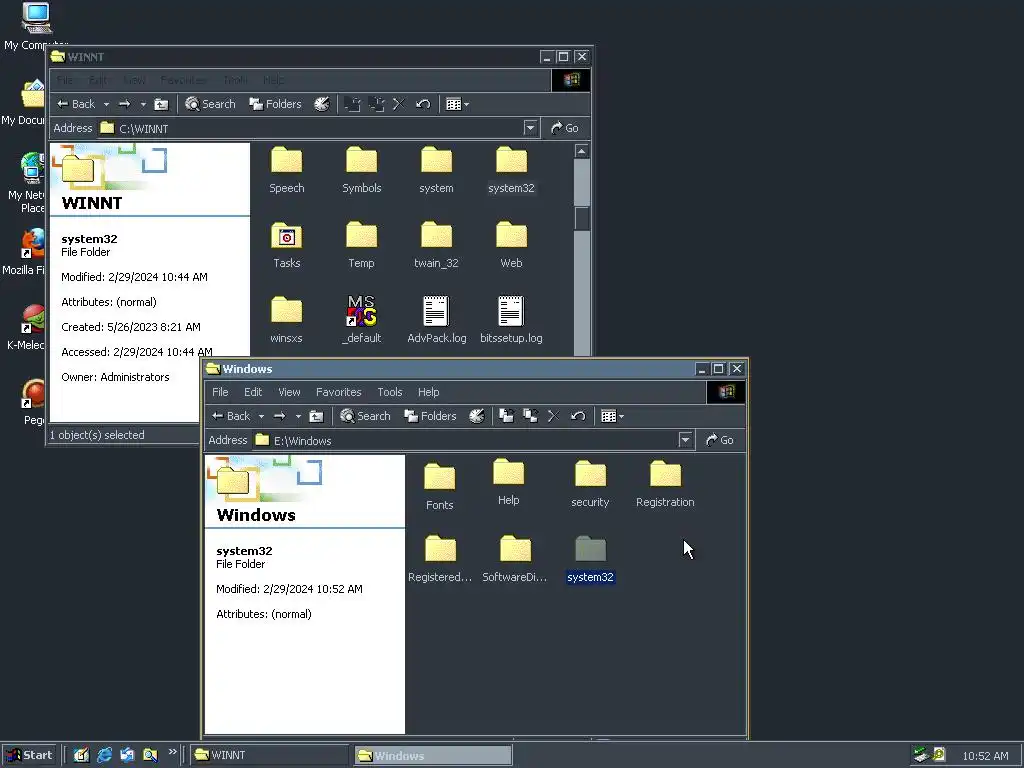Expand Forward history arrow in WINNT window
This screenshot has height=768, width=1024.
[x=143, y=104]
